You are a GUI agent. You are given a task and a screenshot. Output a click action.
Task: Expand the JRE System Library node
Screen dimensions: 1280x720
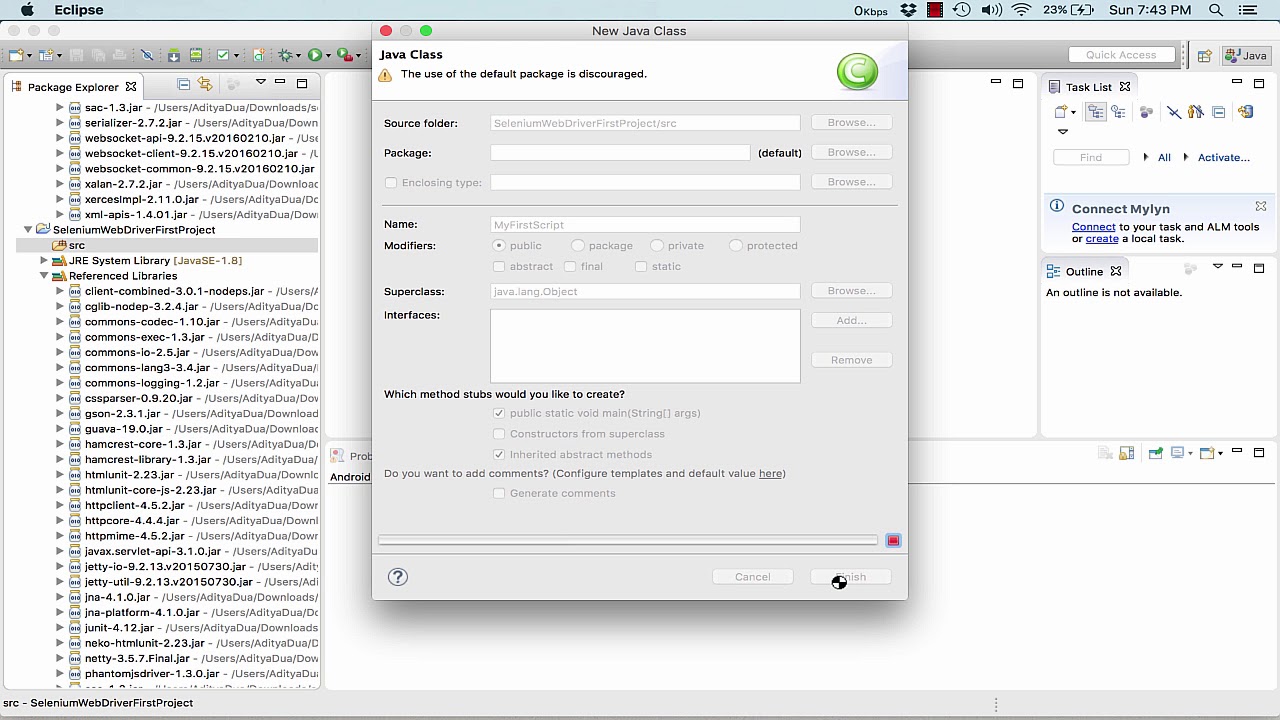click(44, 261)
